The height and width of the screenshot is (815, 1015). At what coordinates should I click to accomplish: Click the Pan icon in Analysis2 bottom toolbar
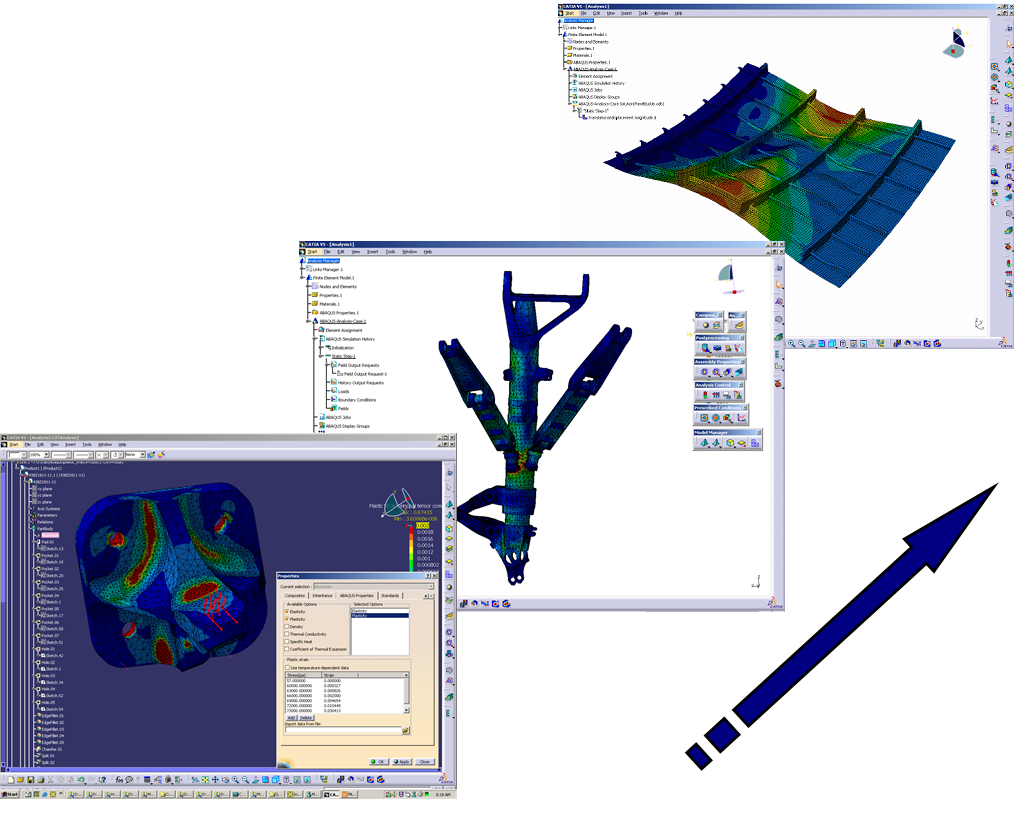pos(215,780)
